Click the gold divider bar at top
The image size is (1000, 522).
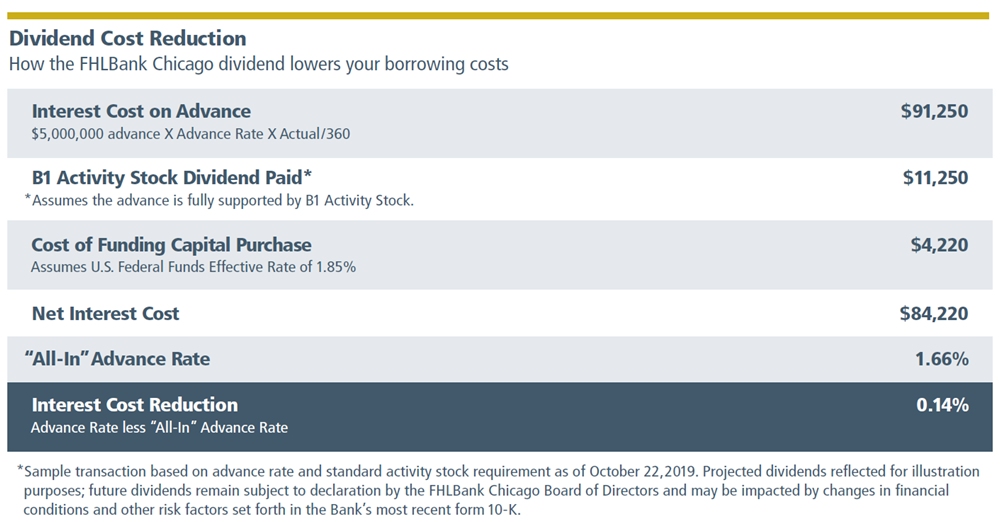click(x=498, y=15)
